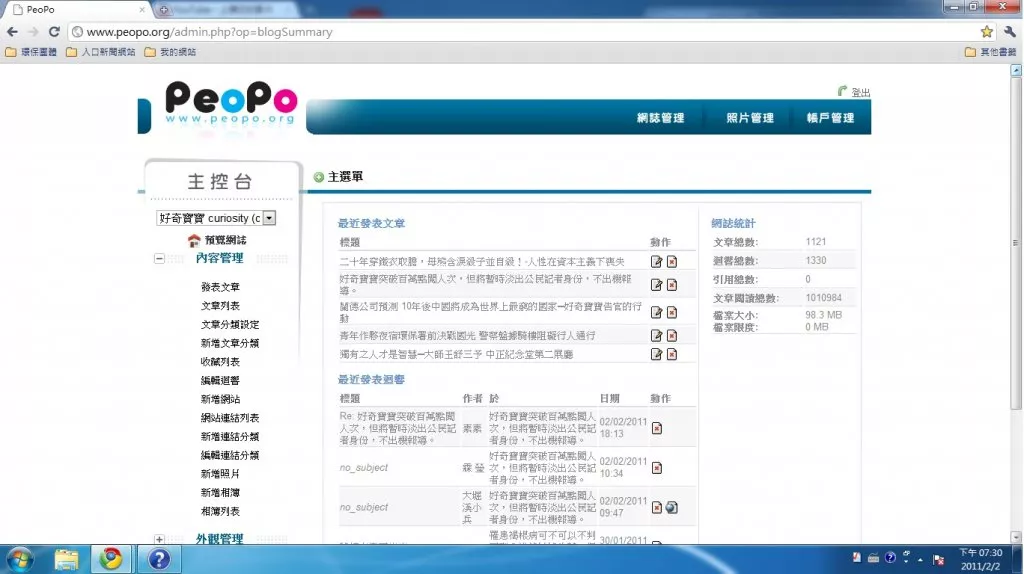Collapse the 內容管理 section
Image resolution: width=1024 pixels, height=574 pixels.
[159, 259]
